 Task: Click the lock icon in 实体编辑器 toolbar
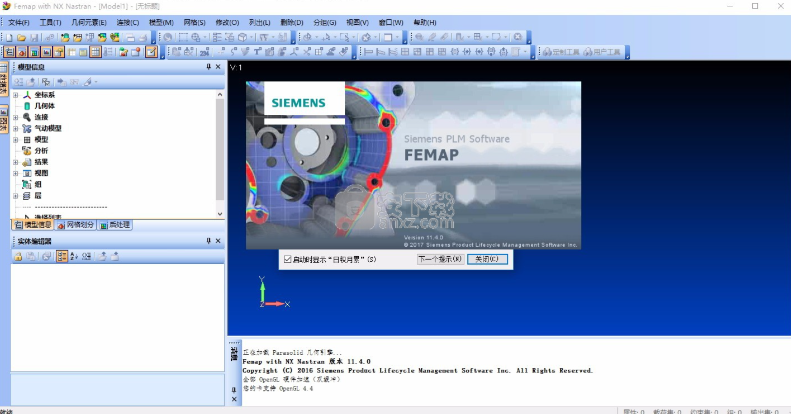click(x=18, y=257)
